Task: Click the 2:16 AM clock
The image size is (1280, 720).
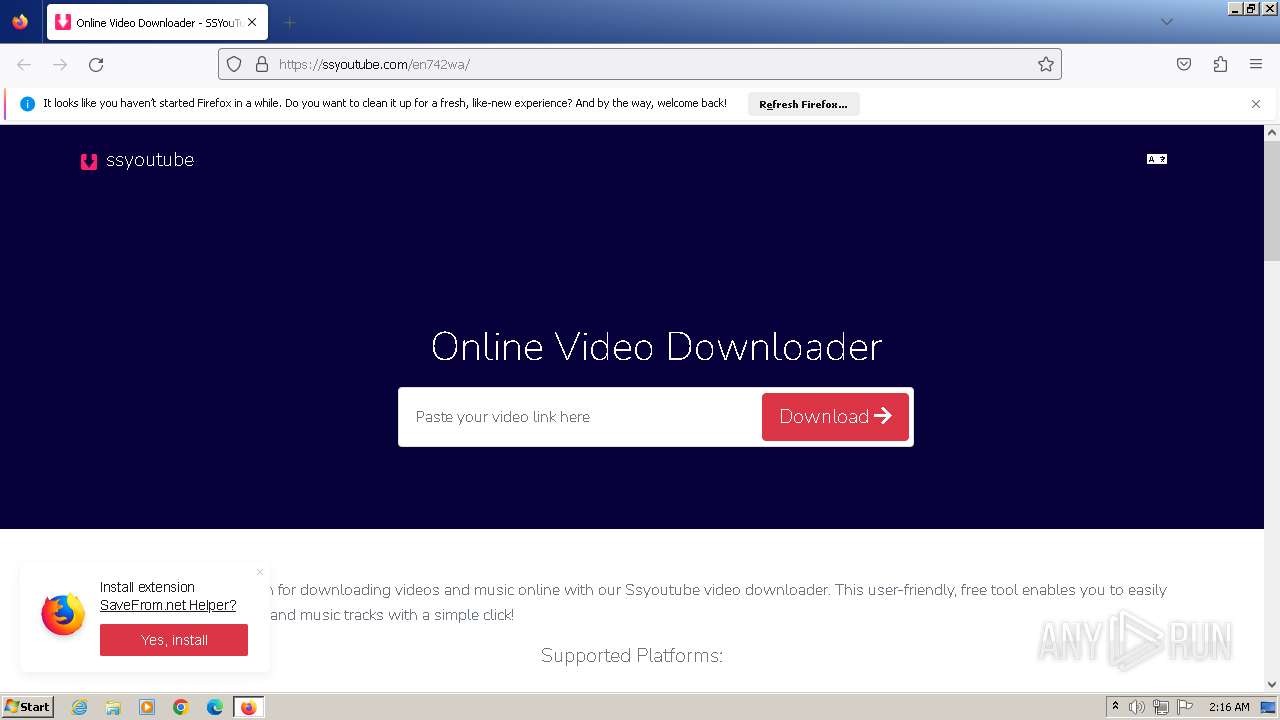Action: 1228,707
